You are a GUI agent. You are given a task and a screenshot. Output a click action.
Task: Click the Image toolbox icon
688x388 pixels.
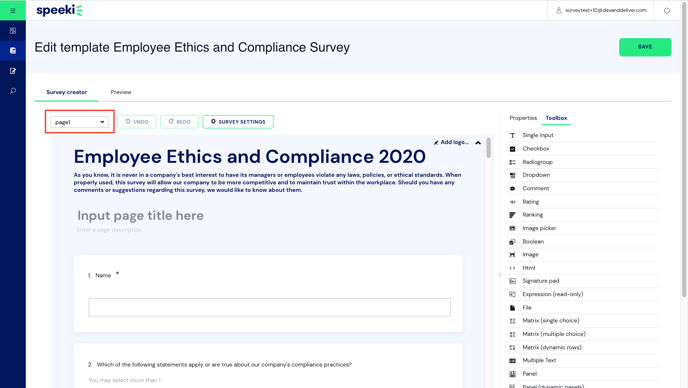click(512, 255)
